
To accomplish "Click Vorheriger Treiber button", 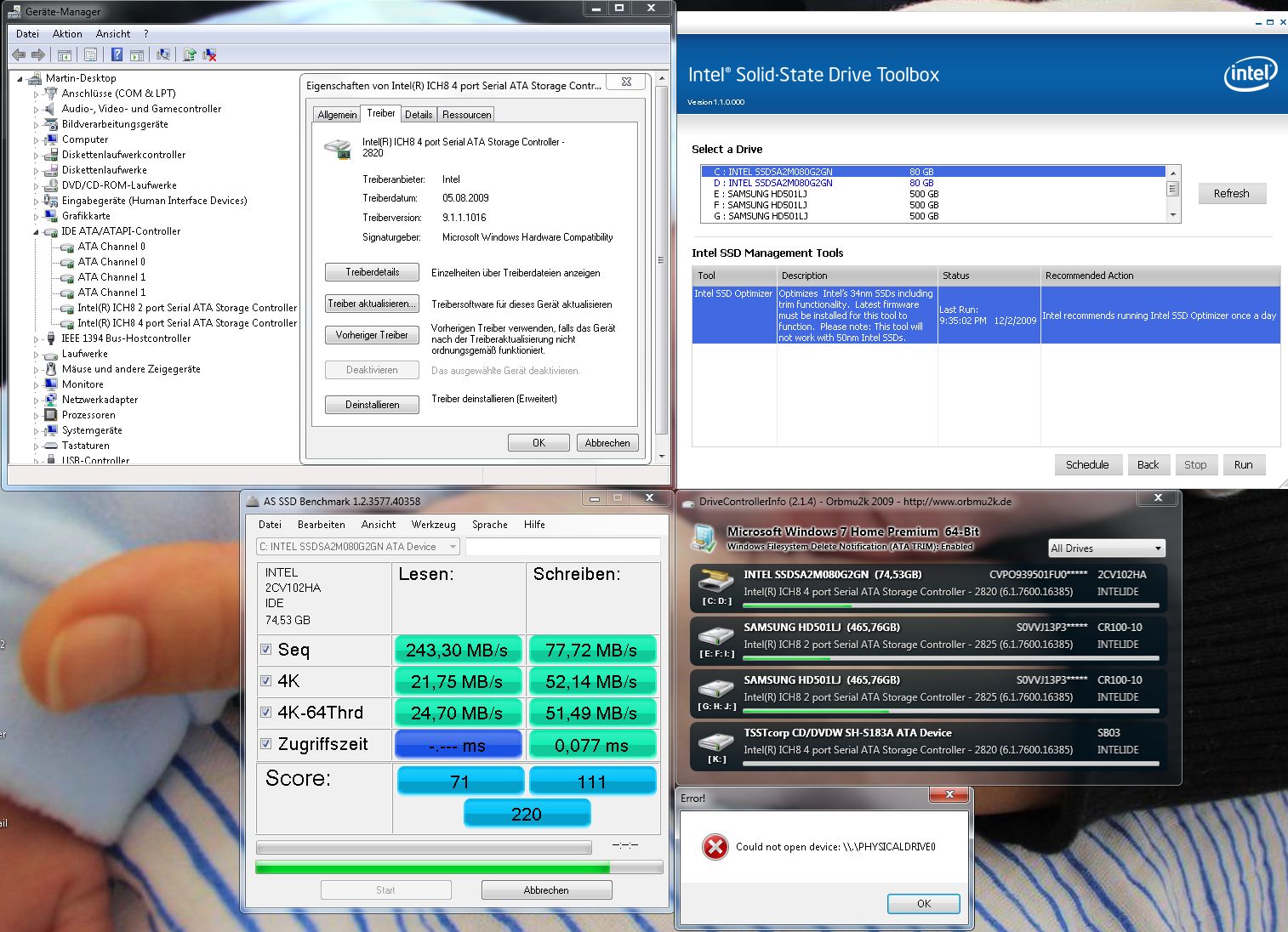I will pyautogui.click(x=372, y=335).
